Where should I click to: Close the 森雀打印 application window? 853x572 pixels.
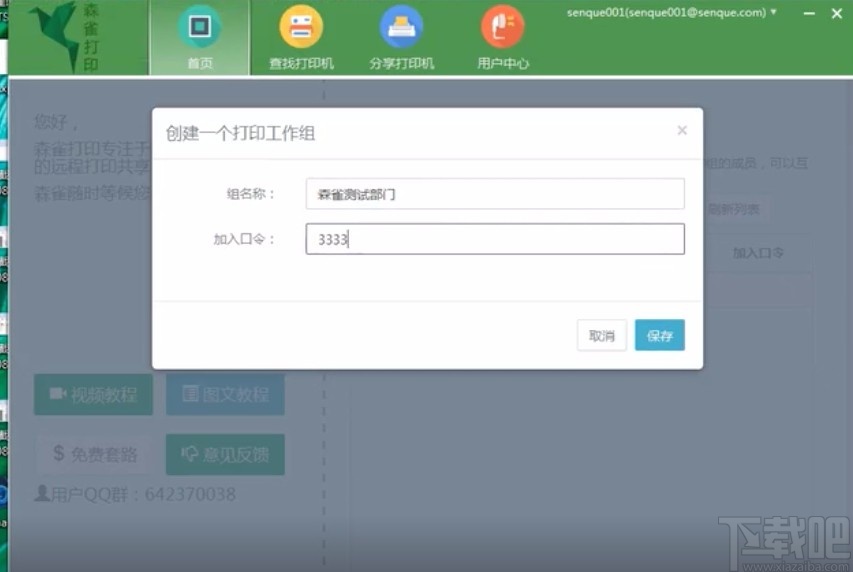tap(837, 13)
